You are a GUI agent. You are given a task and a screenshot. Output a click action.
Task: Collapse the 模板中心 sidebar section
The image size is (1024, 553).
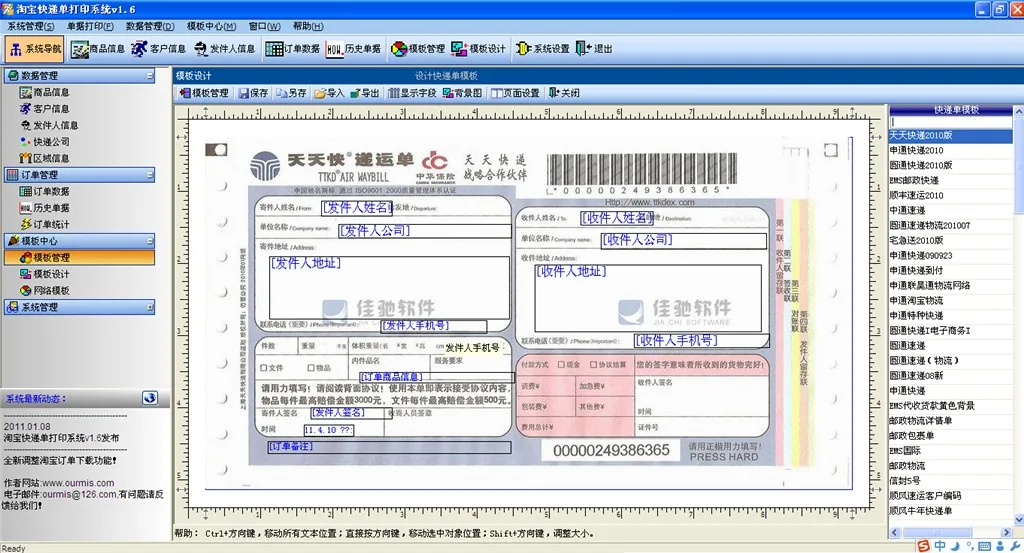click(x=150, y=241)
